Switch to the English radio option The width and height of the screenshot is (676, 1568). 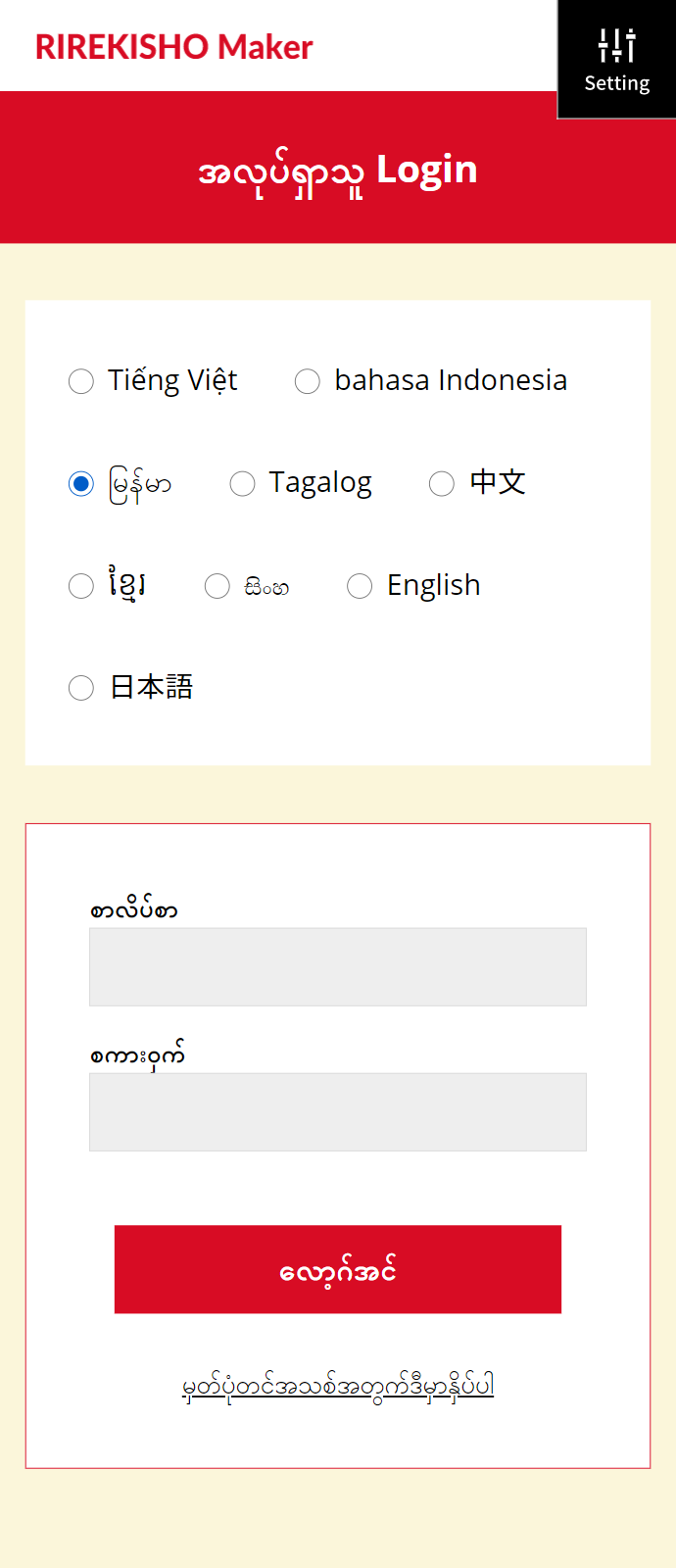(360, 586)
